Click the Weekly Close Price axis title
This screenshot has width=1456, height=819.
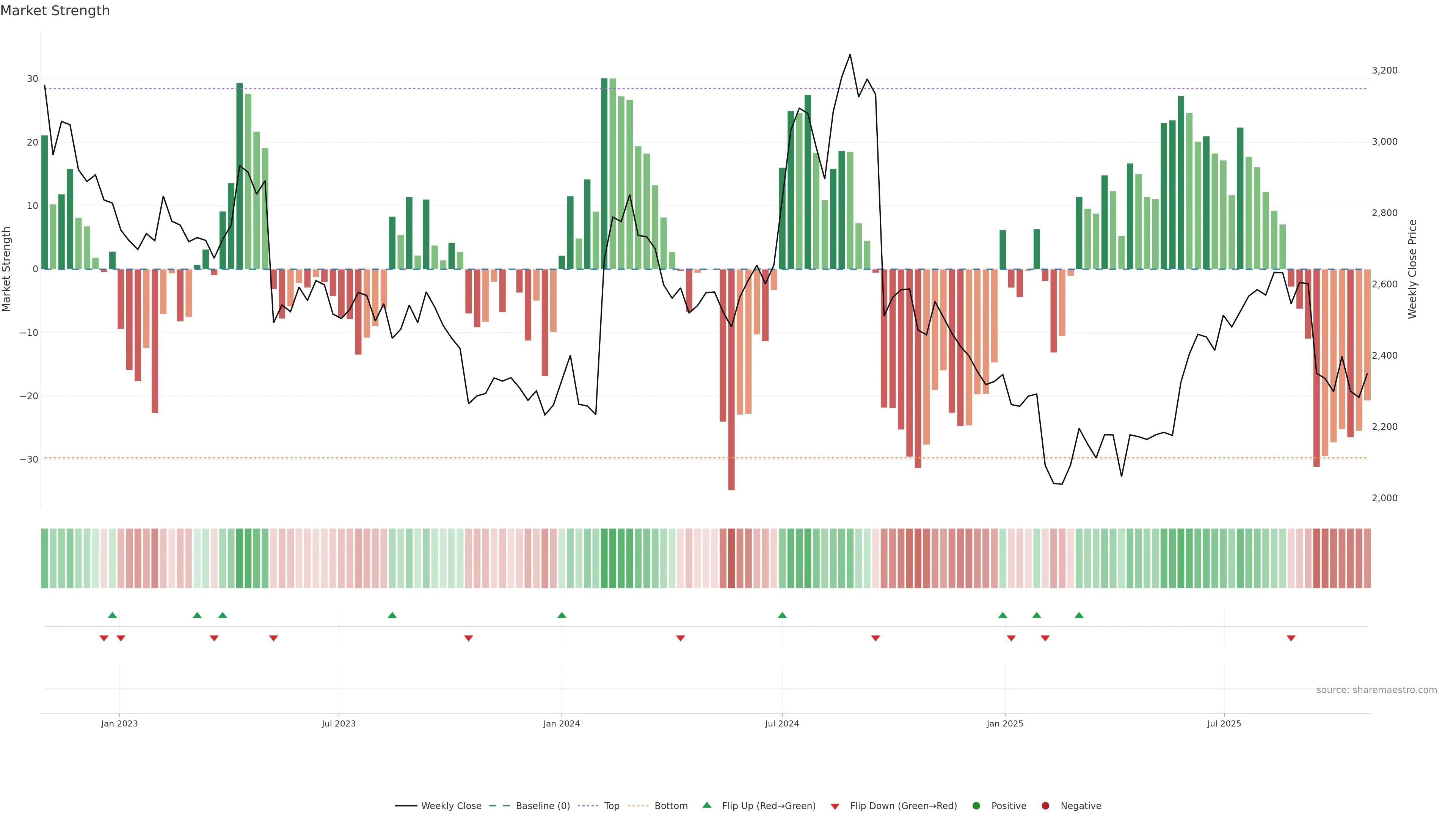tap(1412, 269)
